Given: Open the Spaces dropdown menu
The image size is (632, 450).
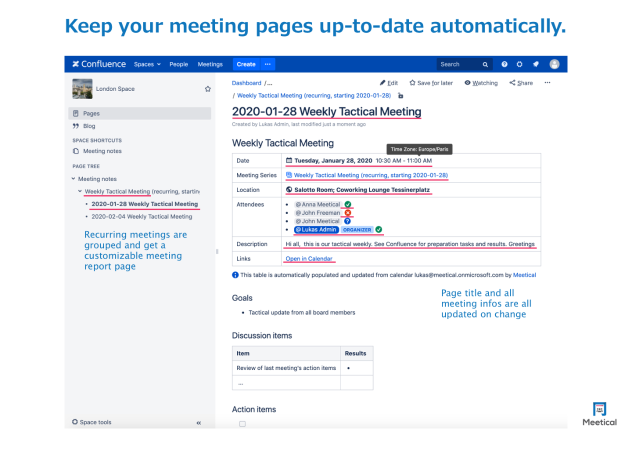Looking at the screenshot, I should pos(147,65).
